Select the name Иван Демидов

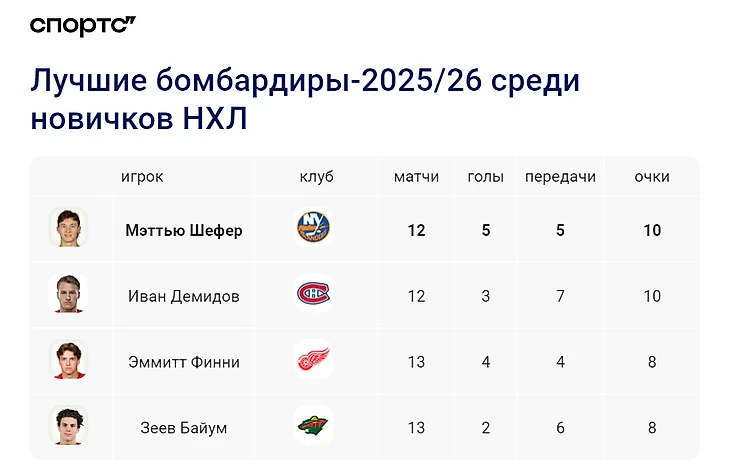click(184, 296)
